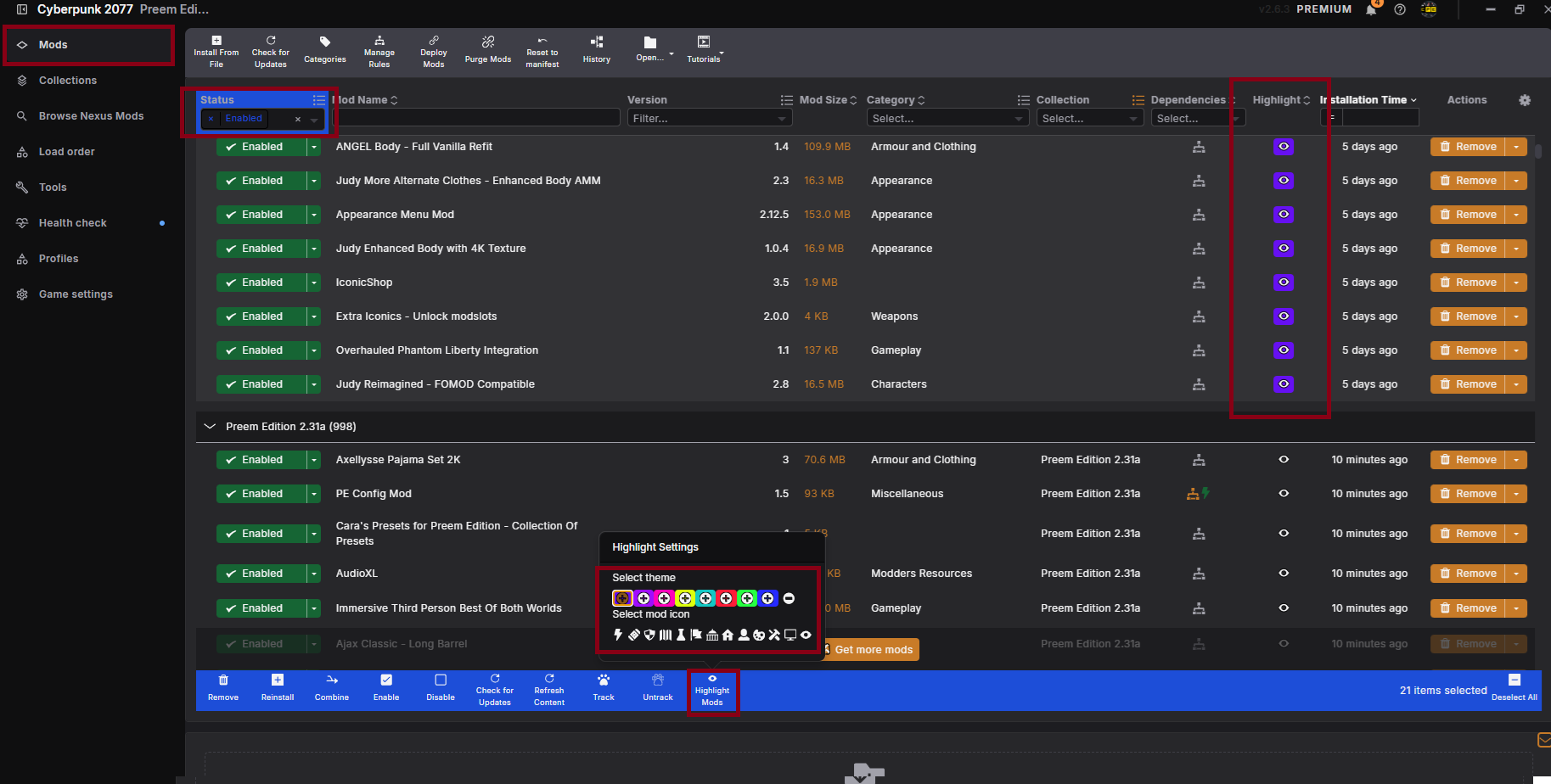Open the Collection filter Select dropdown

1090,119
